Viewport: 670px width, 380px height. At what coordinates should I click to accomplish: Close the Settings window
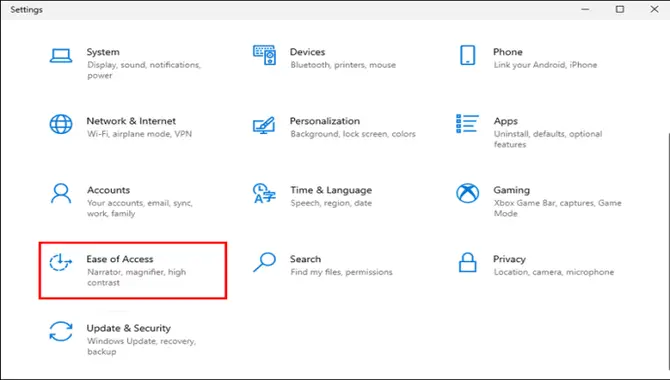pos(654,9)
